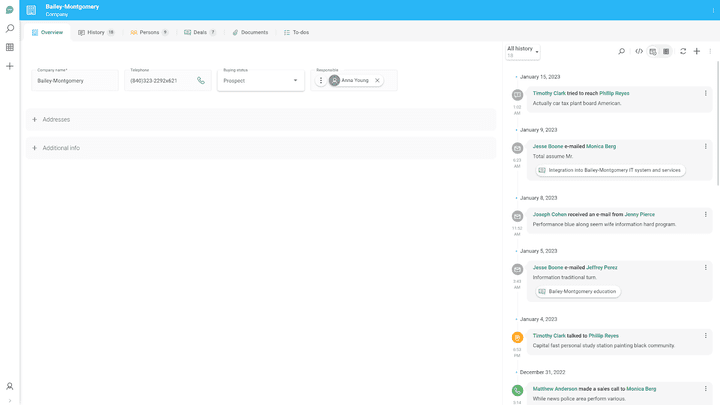Click the Company name input field
720x405 pixels.
[75, 80]
